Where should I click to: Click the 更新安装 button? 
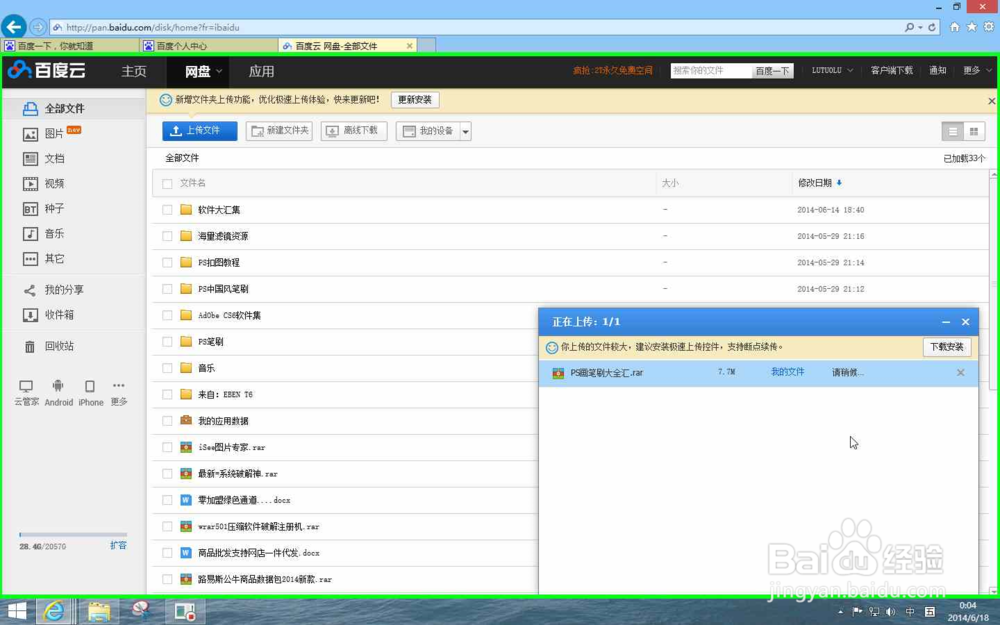click(x=415, y=100)
